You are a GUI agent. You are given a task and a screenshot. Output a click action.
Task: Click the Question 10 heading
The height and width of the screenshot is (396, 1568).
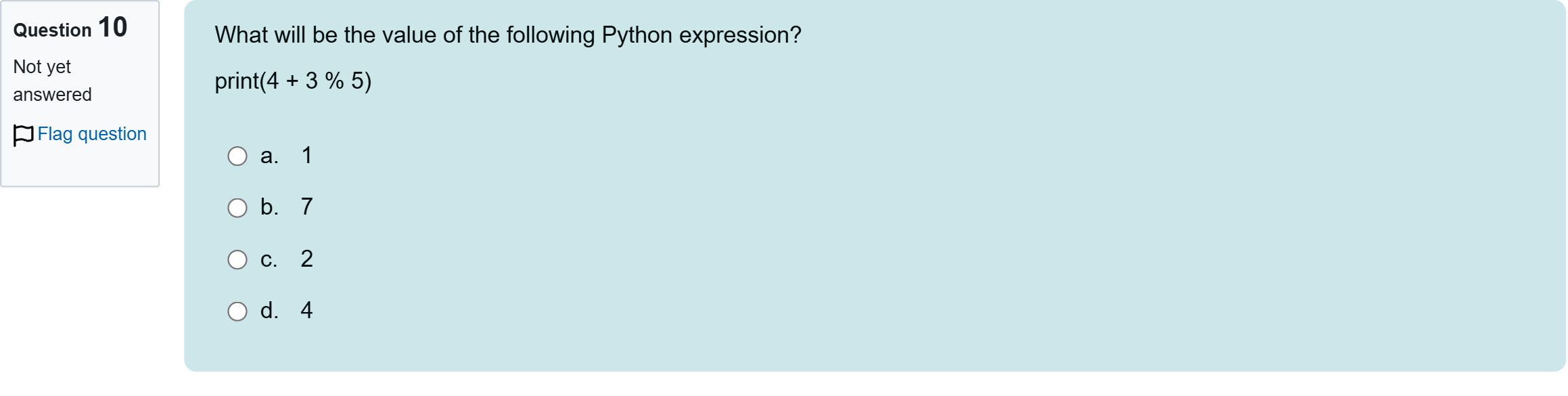tap(70, 28)
